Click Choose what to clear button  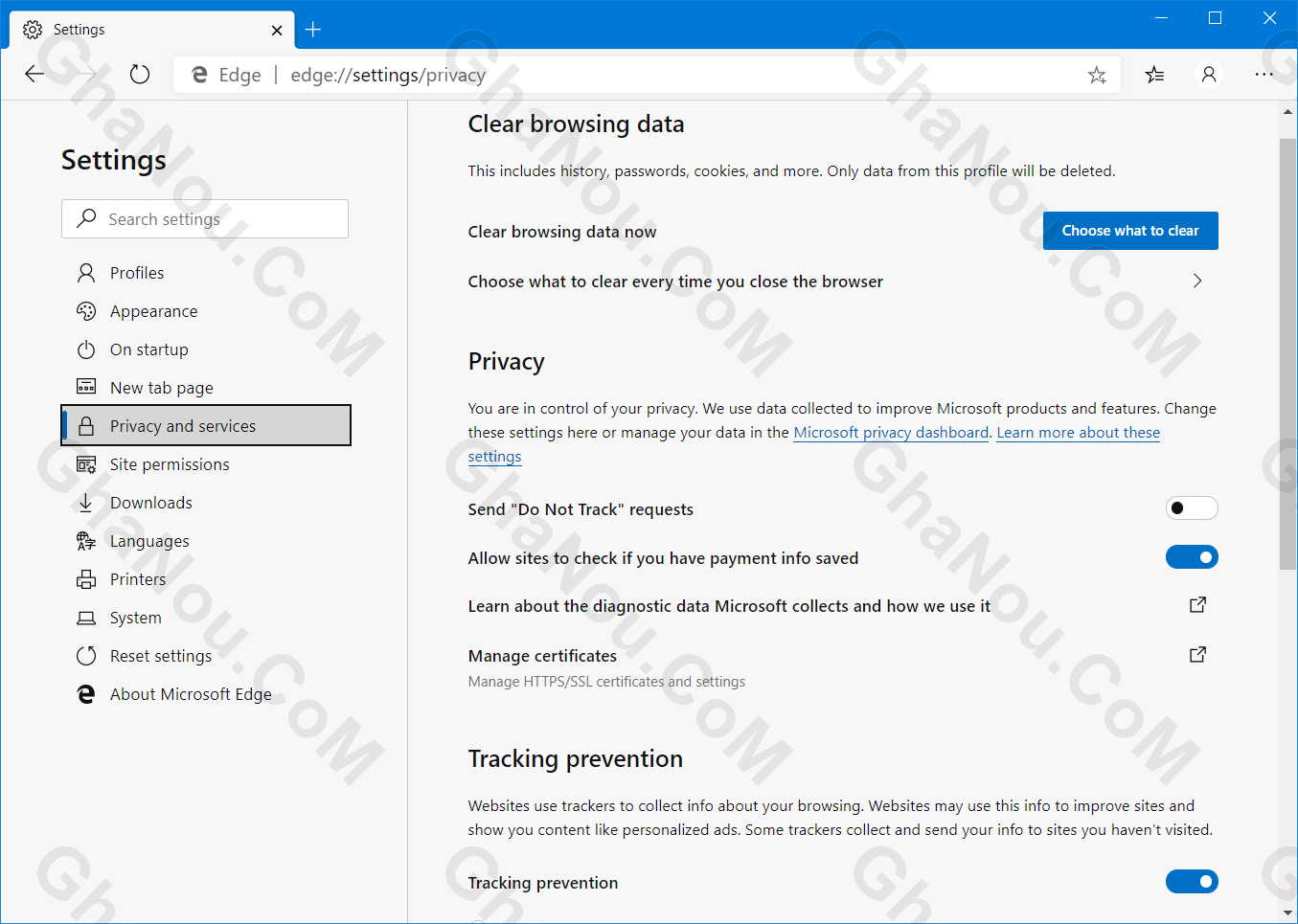pos(1130,231)
